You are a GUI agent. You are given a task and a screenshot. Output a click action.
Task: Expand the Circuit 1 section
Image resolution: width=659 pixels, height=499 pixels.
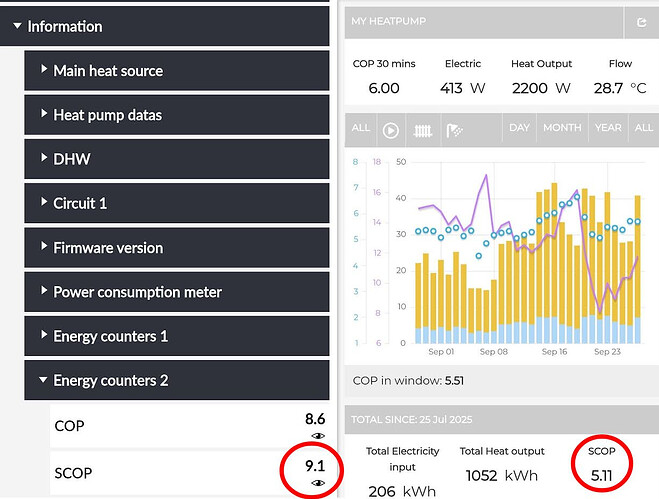(x=177, y=203)
